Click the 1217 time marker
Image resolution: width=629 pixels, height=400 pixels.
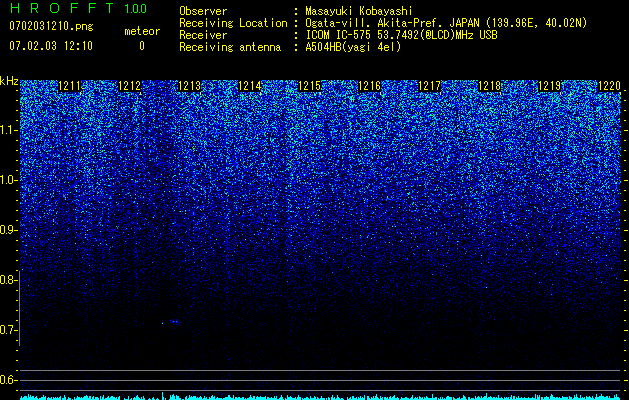(430, 86)
